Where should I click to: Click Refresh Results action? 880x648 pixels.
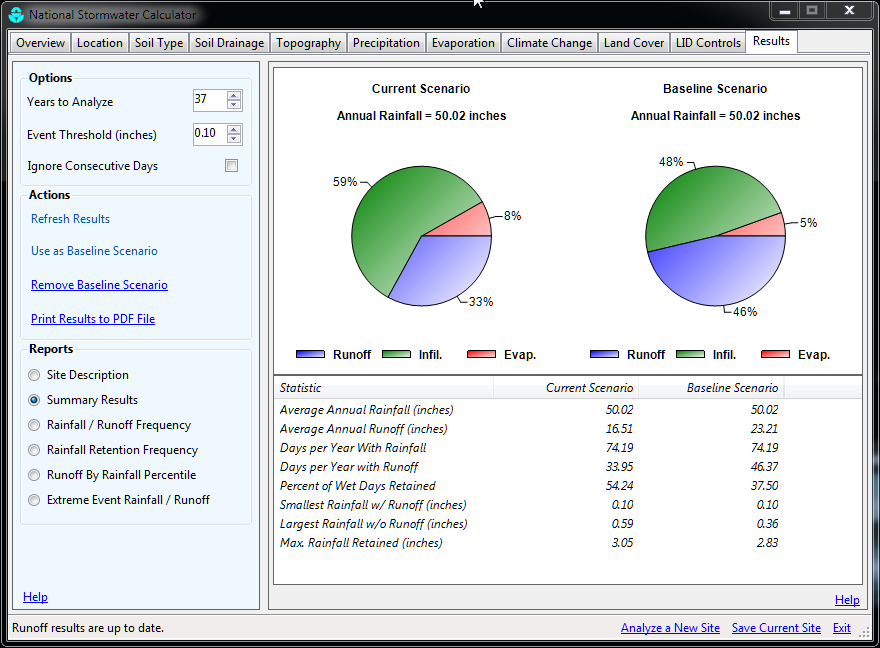tap(70, 219)
